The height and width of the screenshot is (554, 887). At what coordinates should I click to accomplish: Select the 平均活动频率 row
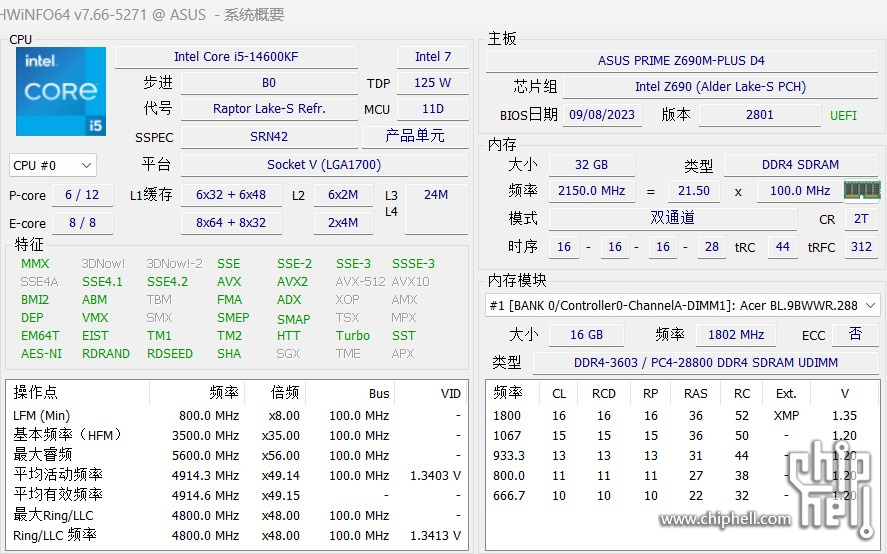pyautogui.click(x=237, y=476)
